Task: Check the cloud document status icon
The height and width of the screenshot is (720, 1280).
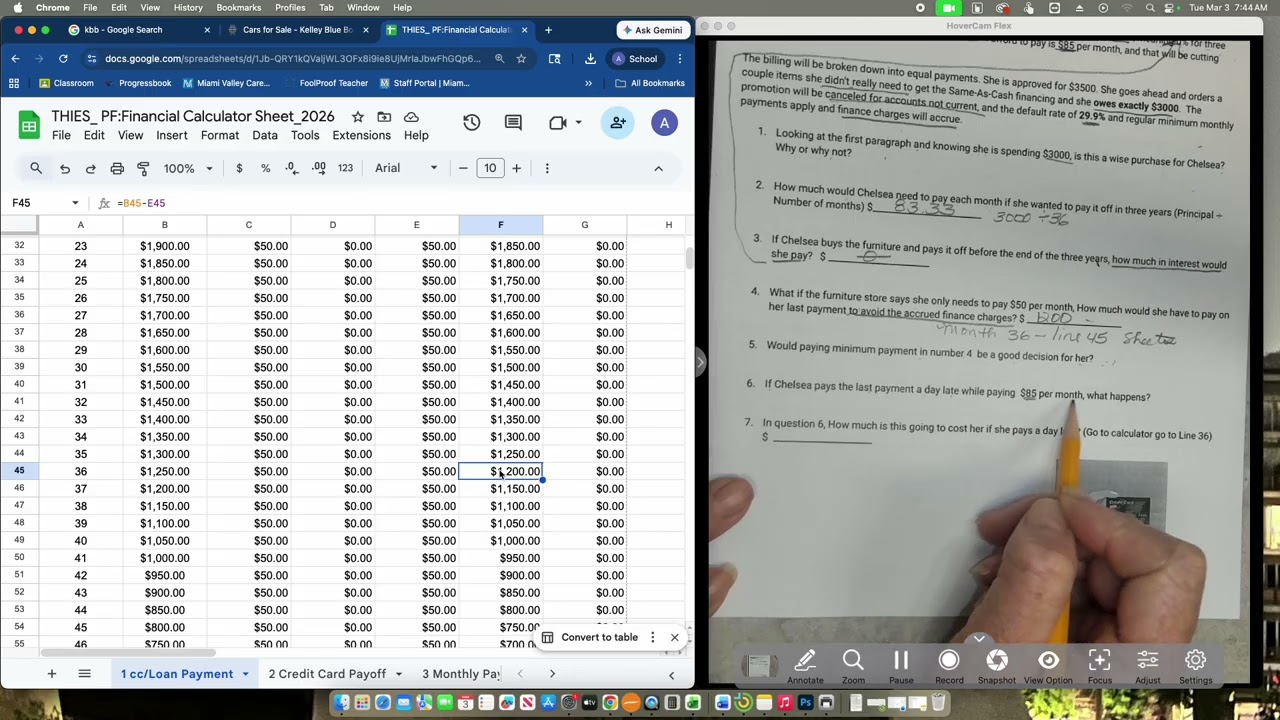Action: pyautogui.click(x=411, y=117)
